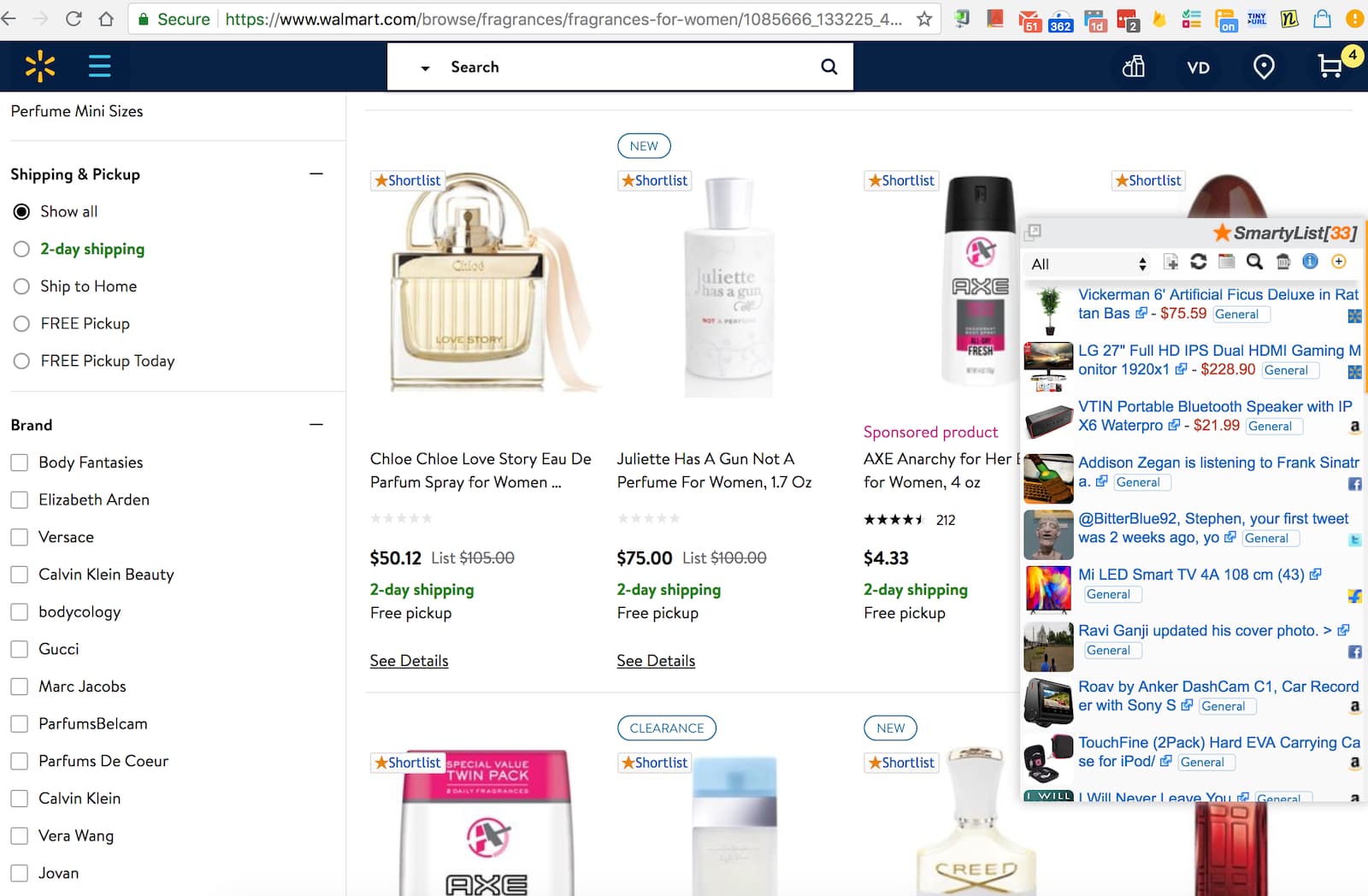This screenshot has height=896, width=1368.
Task: Click the store location pin icon
Action: 1264,67
